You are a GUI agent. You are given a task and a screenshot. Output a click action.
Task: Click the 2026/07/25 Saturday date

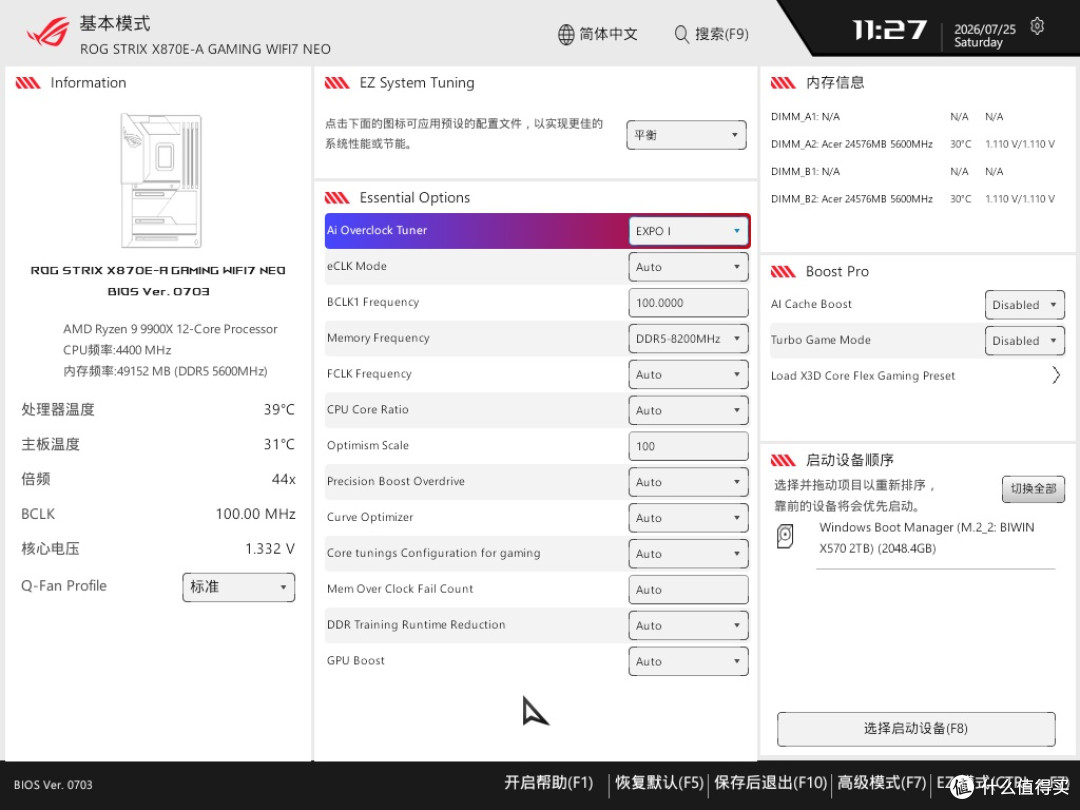pyautogui.click(x=984, y=36)
